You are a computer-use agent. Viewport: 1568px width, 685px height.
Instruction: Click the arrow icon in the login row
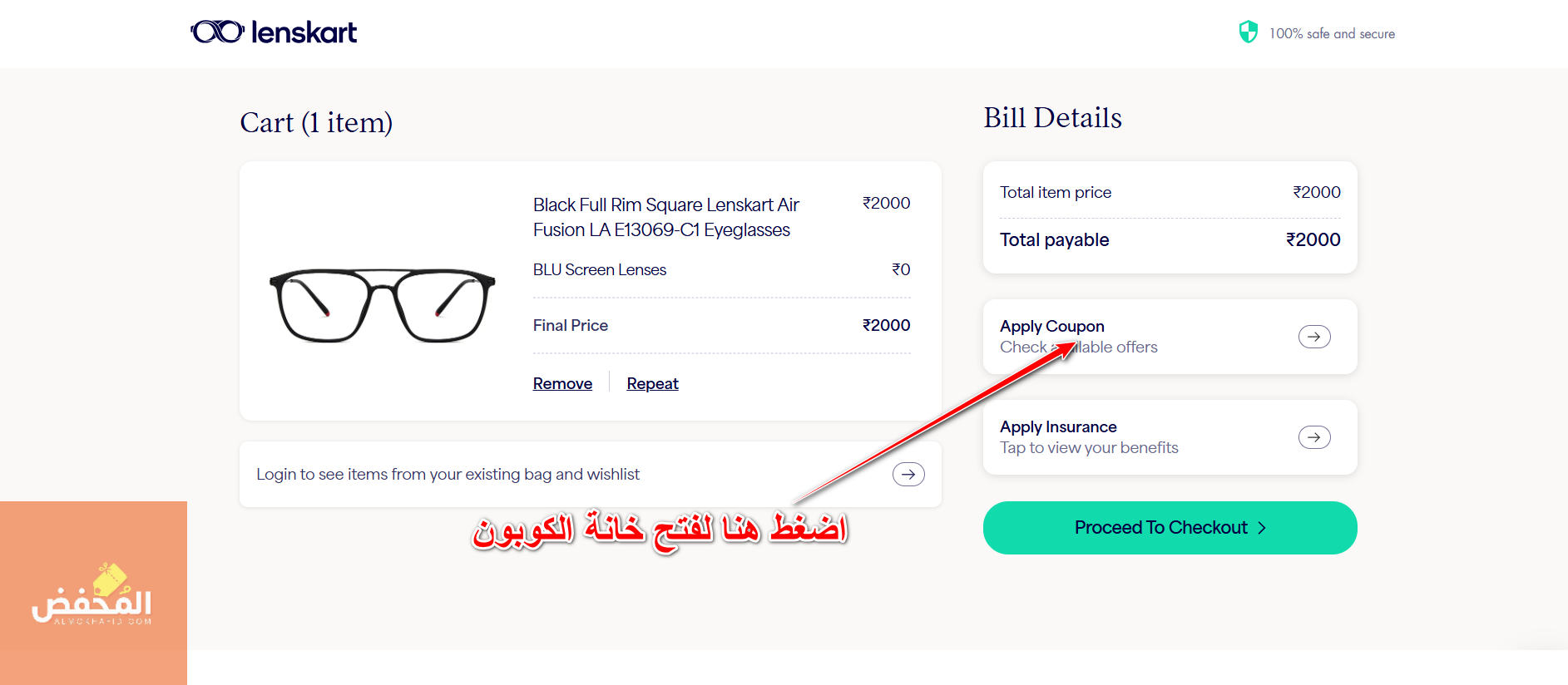(908, 474)
